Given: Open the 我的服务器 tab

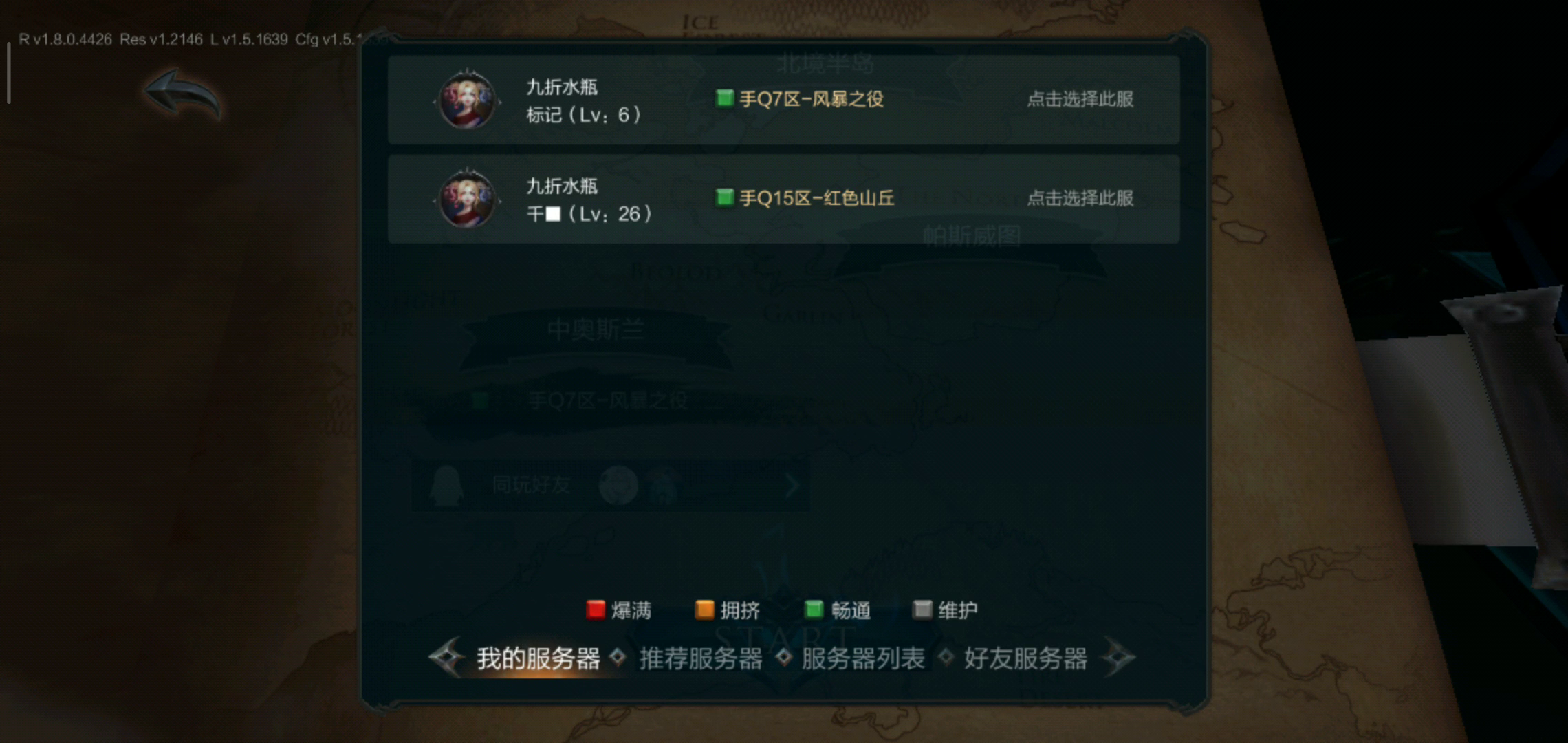Looking at the screenshot, I should [538, 658].
